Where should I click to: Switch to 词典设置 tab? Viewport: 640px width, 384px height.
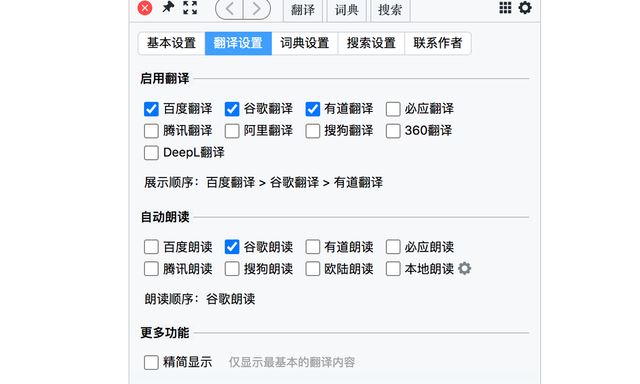pos(304,43)
